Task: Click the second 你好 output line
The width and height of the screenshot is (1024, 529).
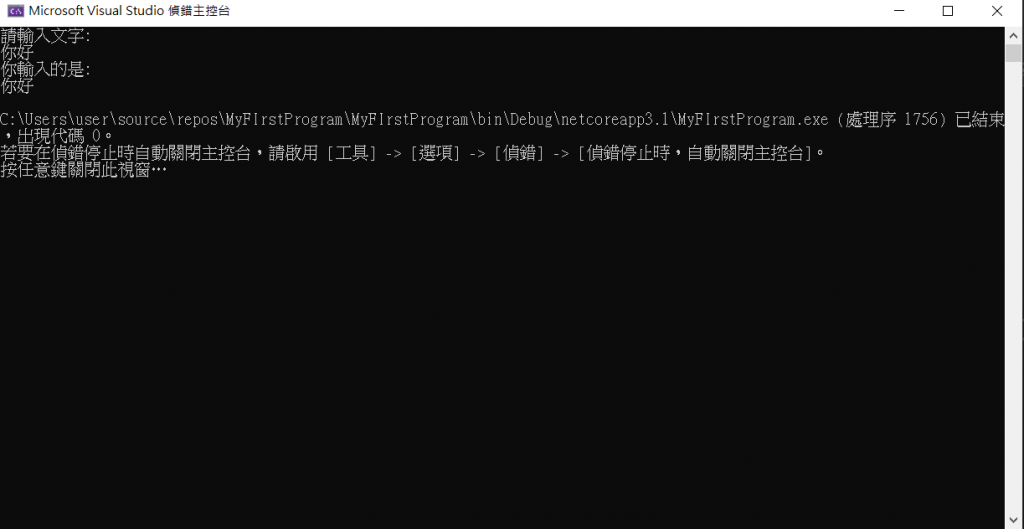Action: pyautogui.click(x=17, y=86)
